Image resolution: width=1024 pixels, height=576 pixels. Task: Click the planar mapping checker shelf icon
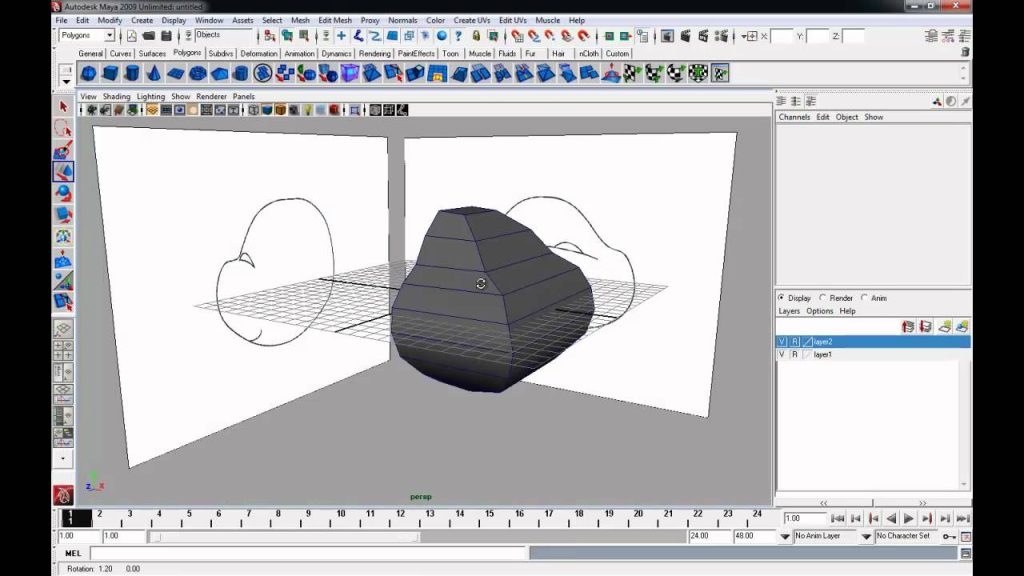coord(632,73)
